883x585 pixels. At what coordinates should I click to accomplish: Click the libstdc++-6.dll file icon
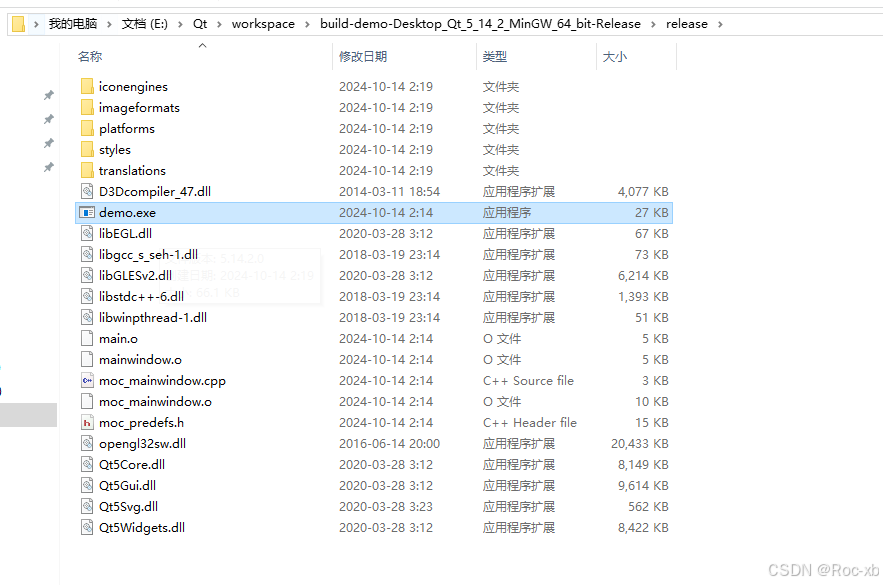coord(87,296)
